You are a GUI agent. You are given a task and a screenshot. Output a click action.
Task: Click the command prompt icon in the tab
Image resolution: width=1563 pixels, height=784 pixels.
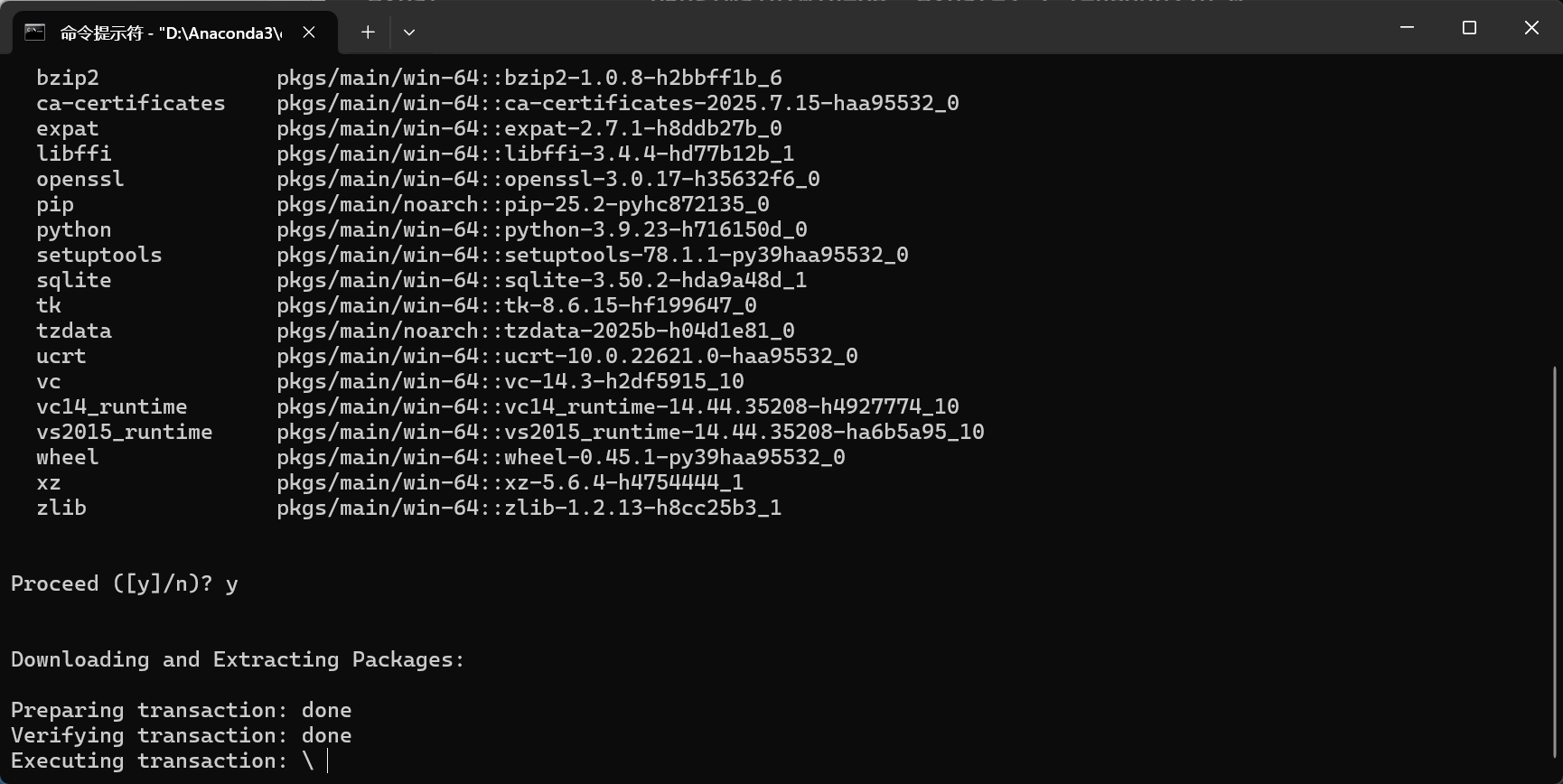pos(35,33)
